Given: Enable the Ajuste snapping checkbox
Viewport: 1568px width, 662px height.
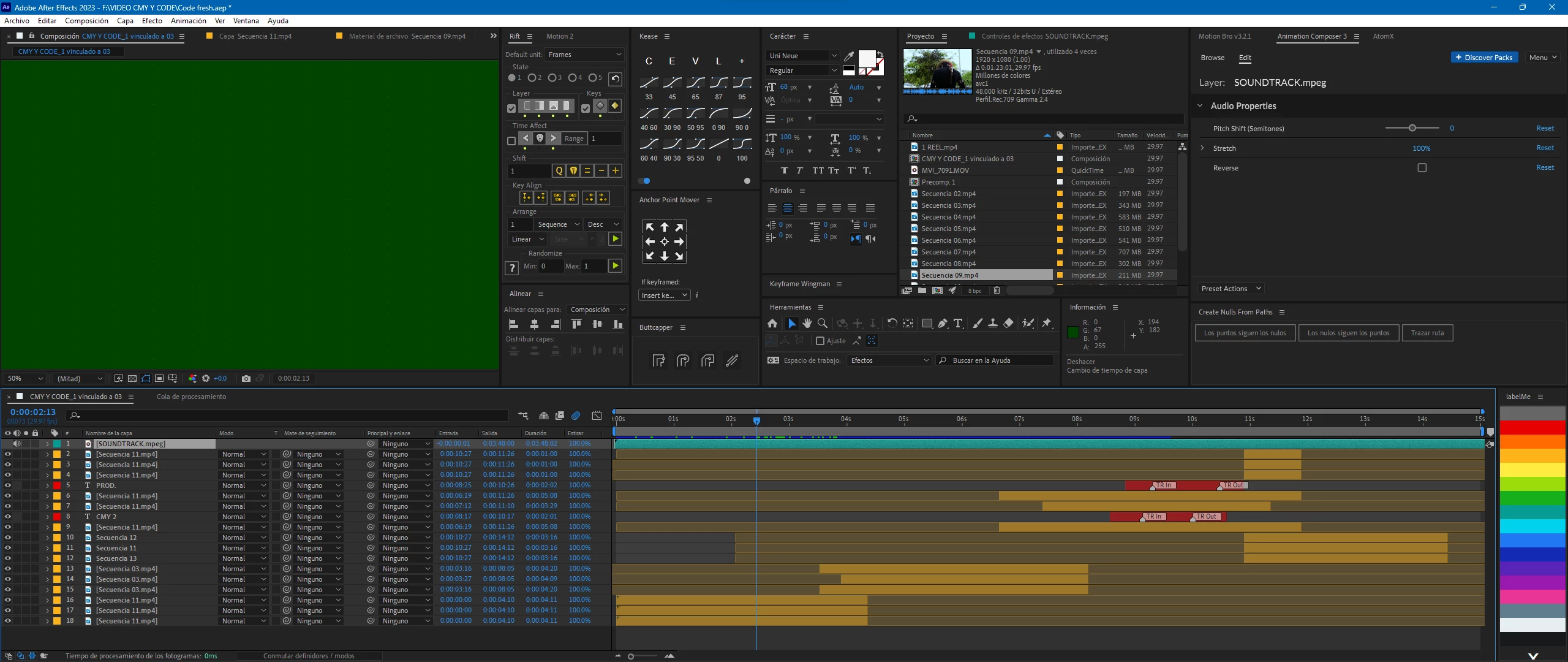Looking at the screenshot, I should pos(820,341).
